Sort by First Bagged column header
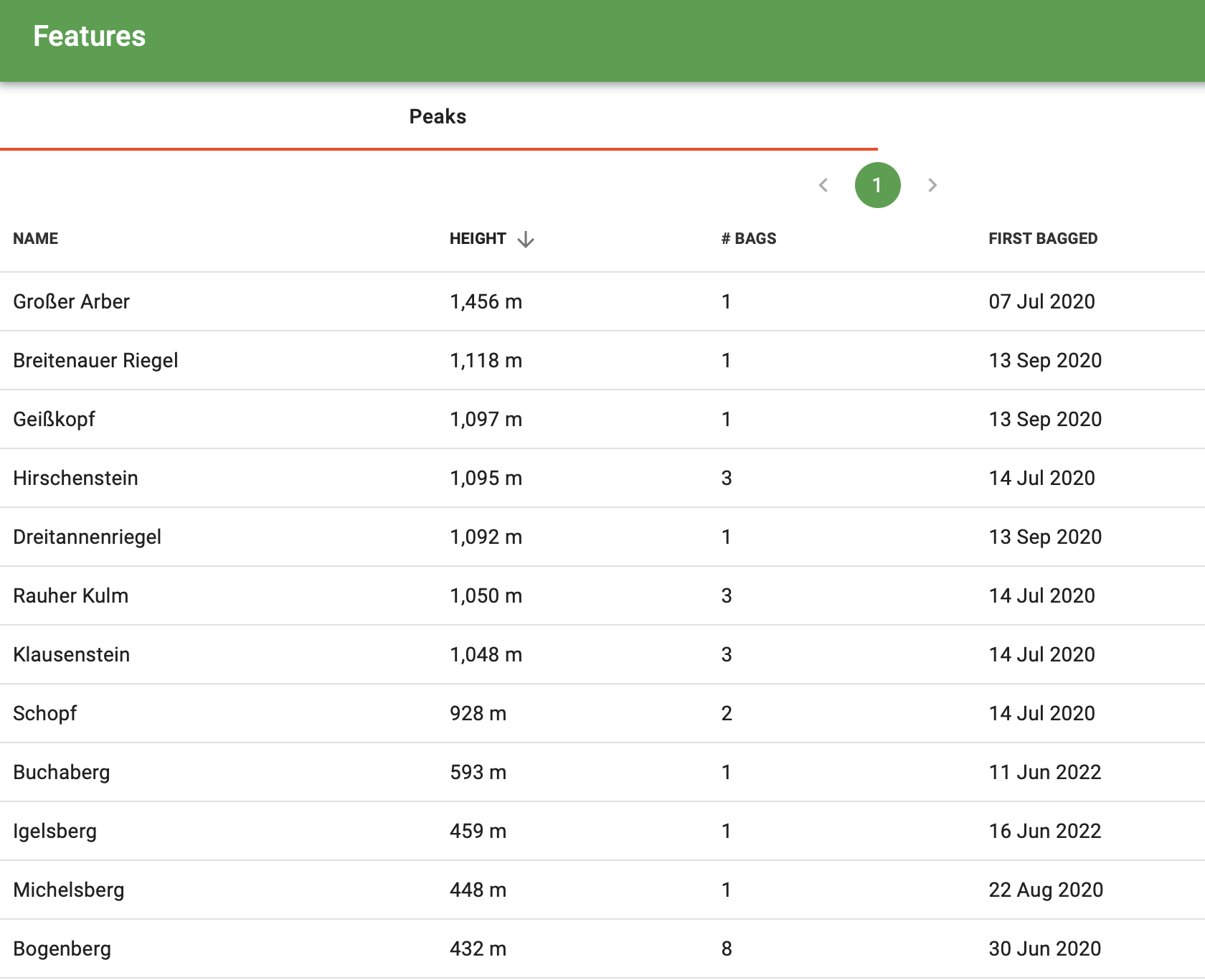The width and height of the screenshot is (1205, 980). pos(1042,239)
